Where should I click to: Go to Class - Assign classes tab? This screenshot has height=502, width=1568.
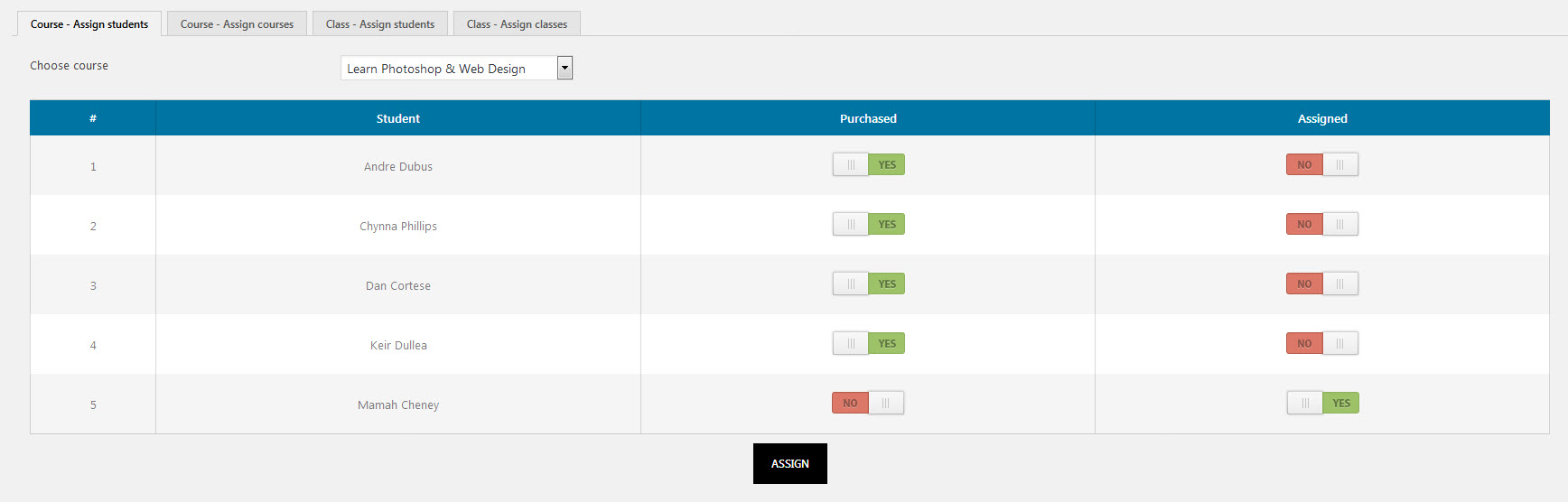517,24
